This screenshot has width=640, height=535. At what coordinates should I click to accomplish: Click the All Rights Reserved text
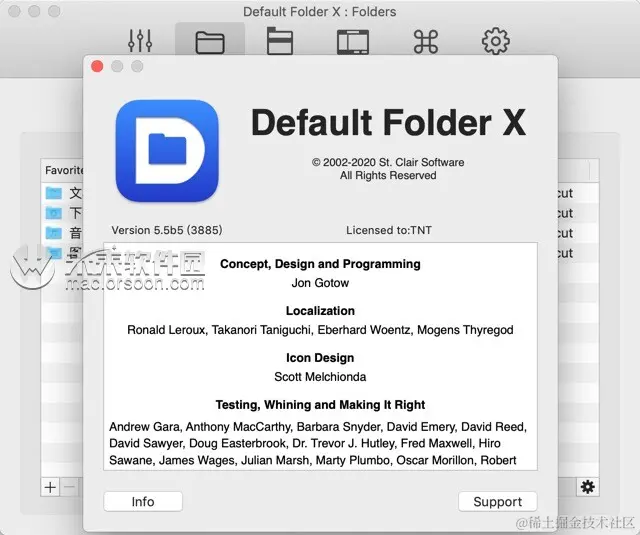[388, 175]
